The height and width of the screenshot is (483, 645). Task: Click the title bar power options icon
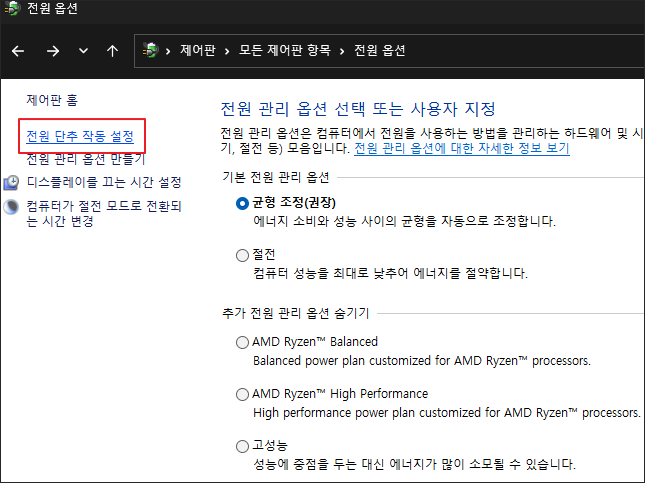click(x=12, y=8)
